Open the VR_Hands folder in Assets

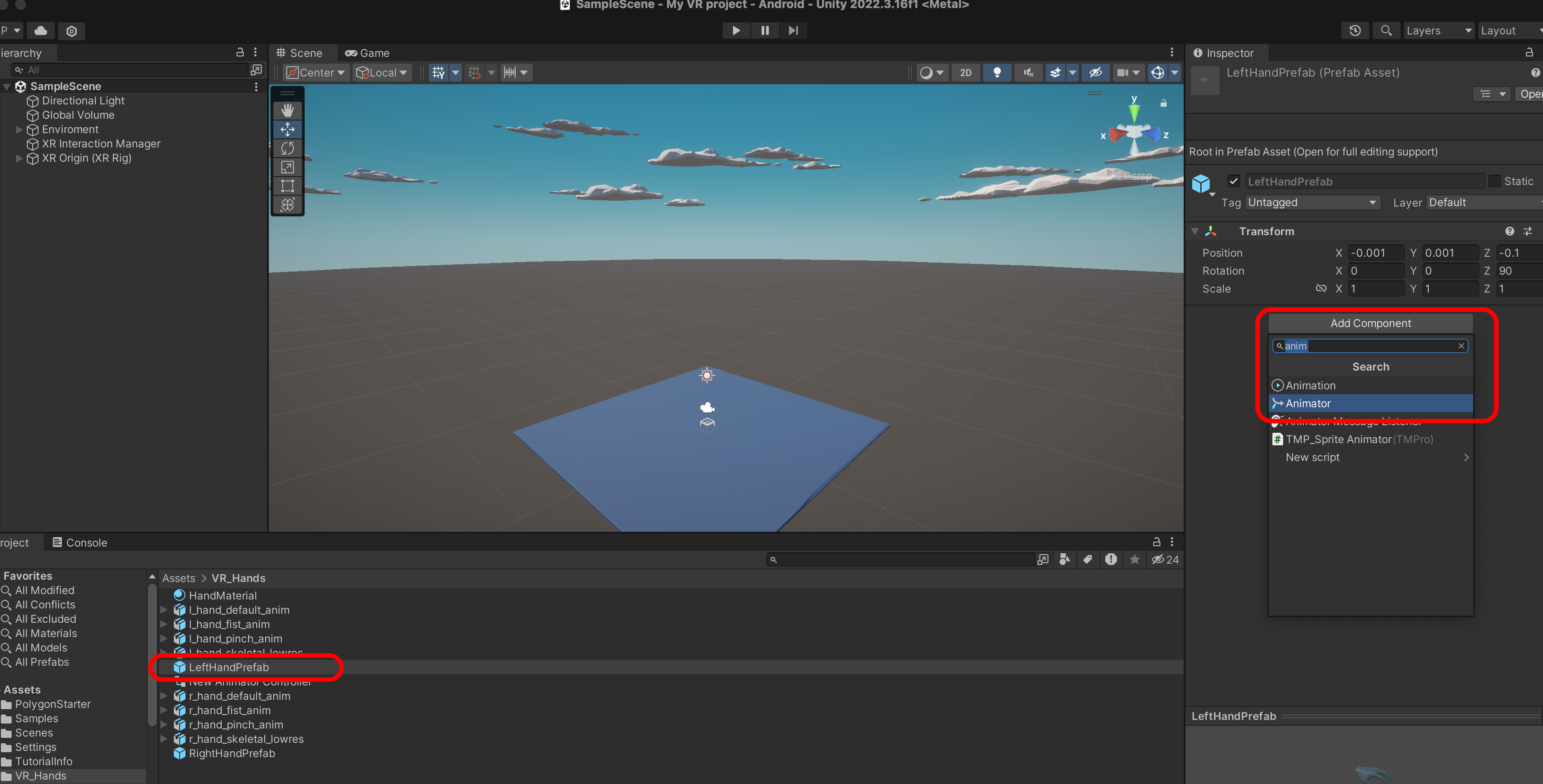[x=40, y=775]
